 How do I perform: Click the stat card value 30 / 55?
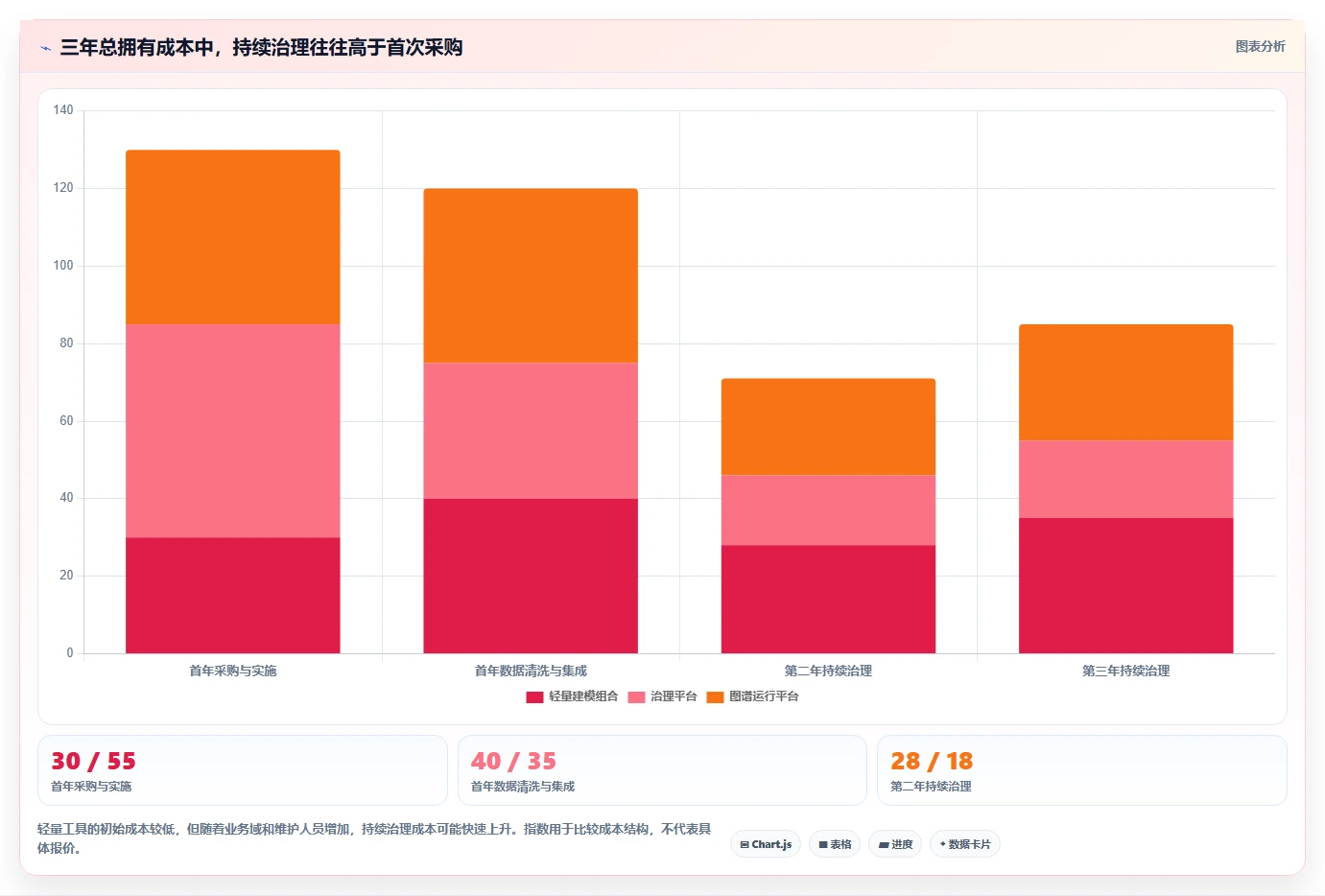point(94,762)
